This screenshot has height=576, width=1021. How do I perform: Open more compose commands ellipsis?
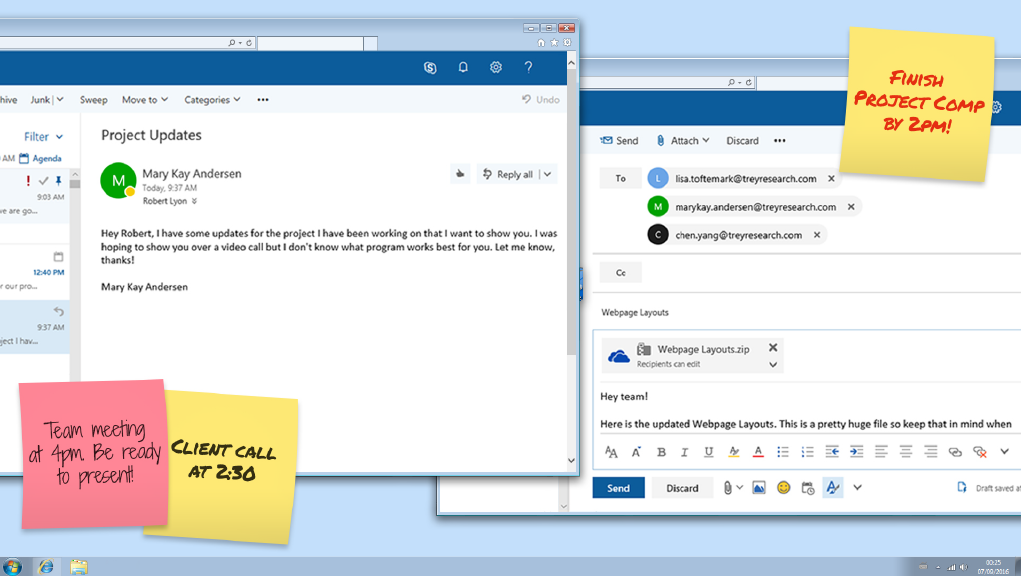(x=779, y=141)
